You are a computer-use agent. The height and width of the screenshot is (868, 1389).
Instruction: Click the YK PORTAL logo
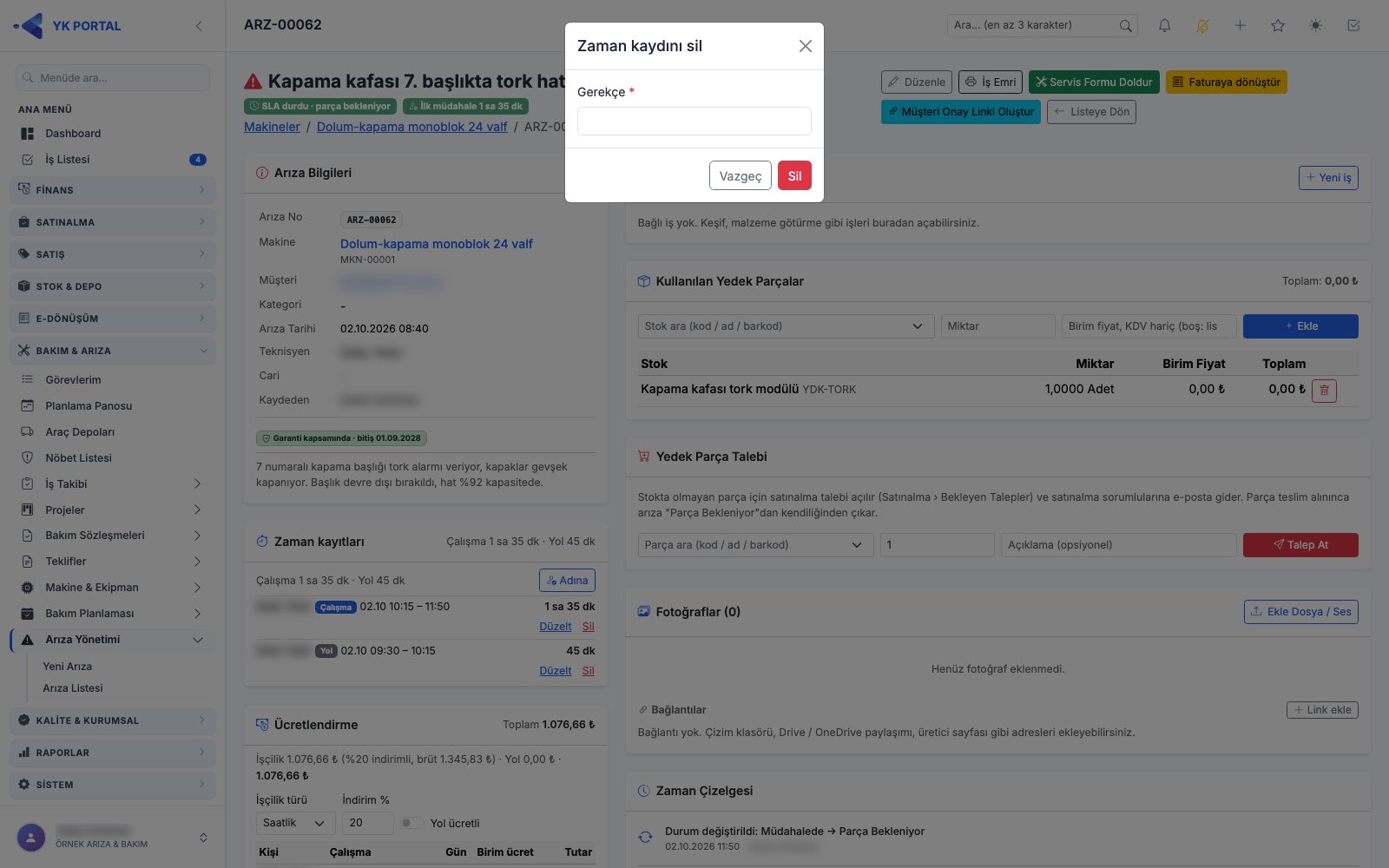coord(68,25)
